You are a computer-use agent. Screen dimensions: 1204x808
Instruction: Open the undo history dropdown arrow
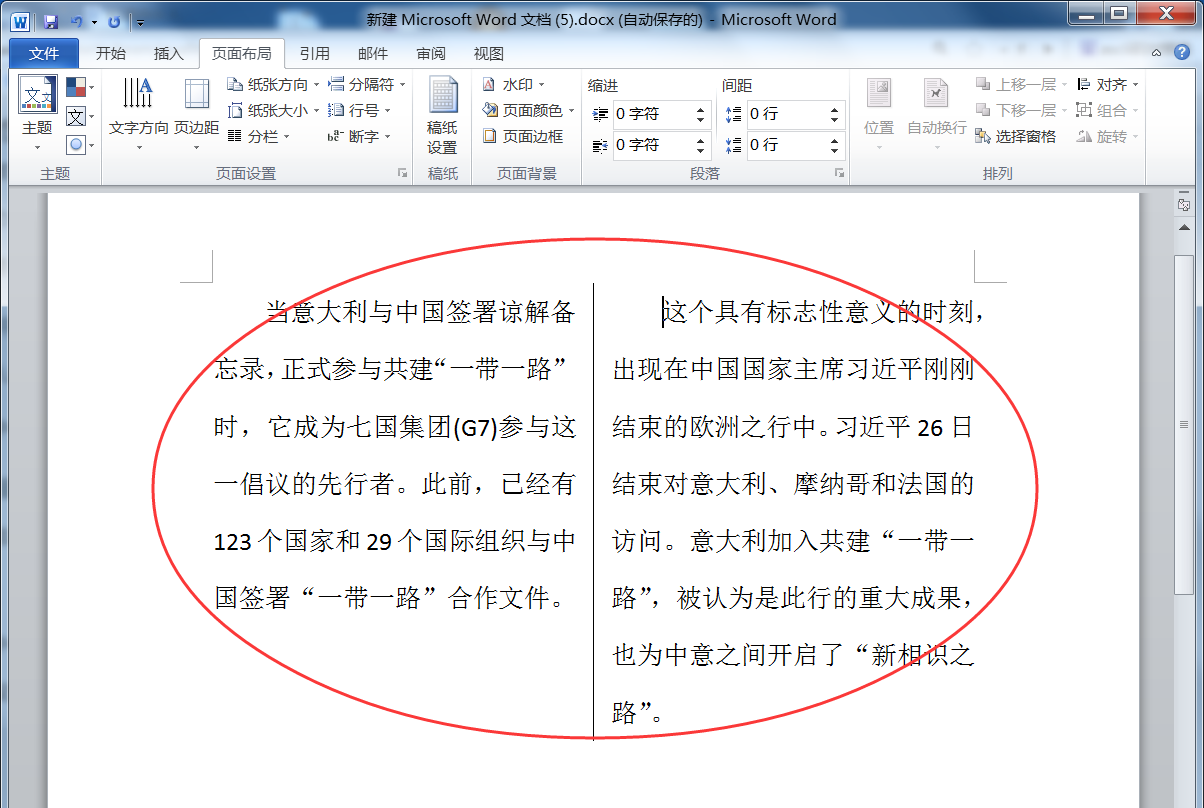click(x=94, y=21)
